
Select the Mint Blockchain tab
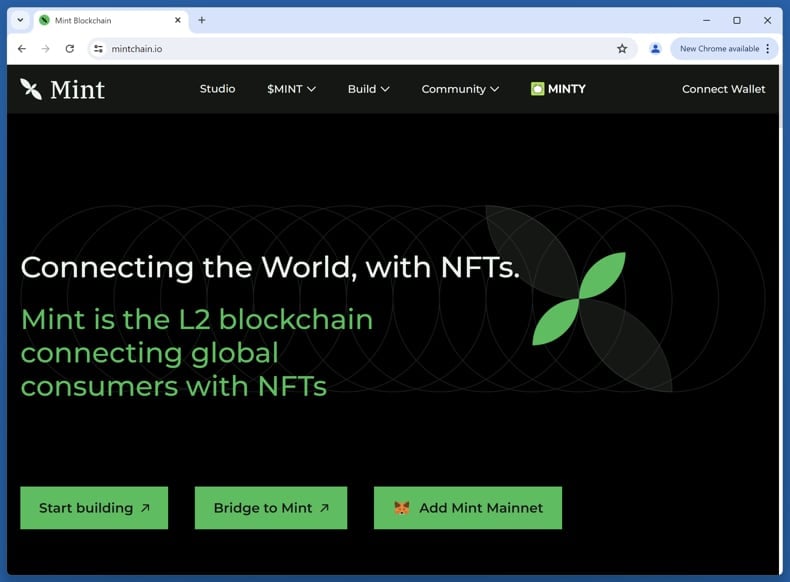click(111, 20)
